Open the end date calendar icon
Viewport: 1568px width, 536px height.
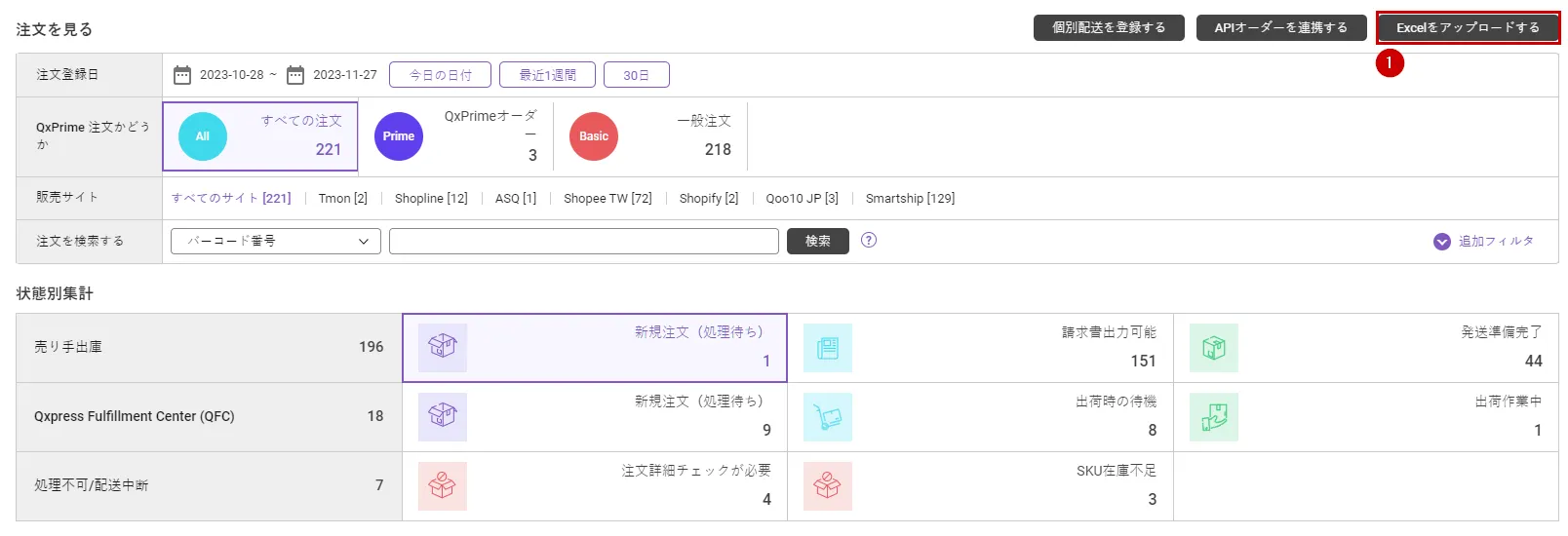295,75
